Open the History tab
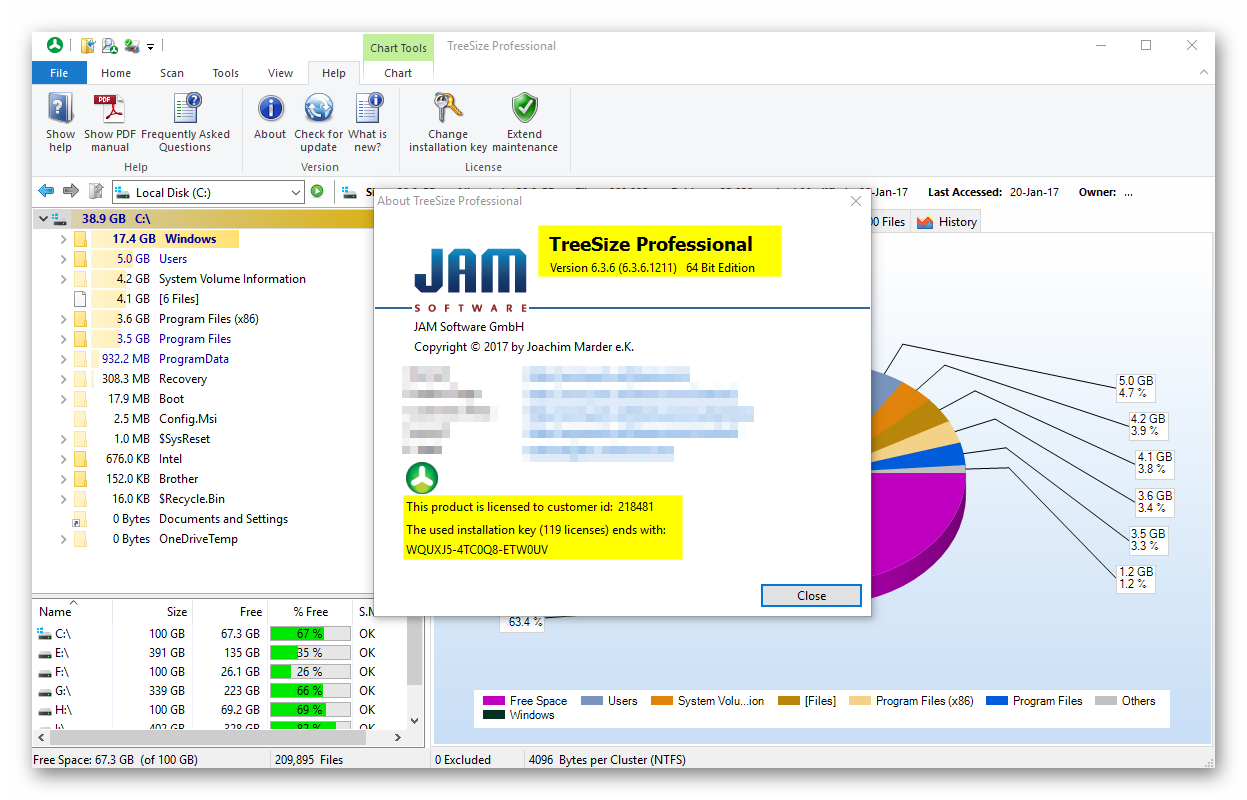The height and width of the screenshot is (800, 1247). 946,222
